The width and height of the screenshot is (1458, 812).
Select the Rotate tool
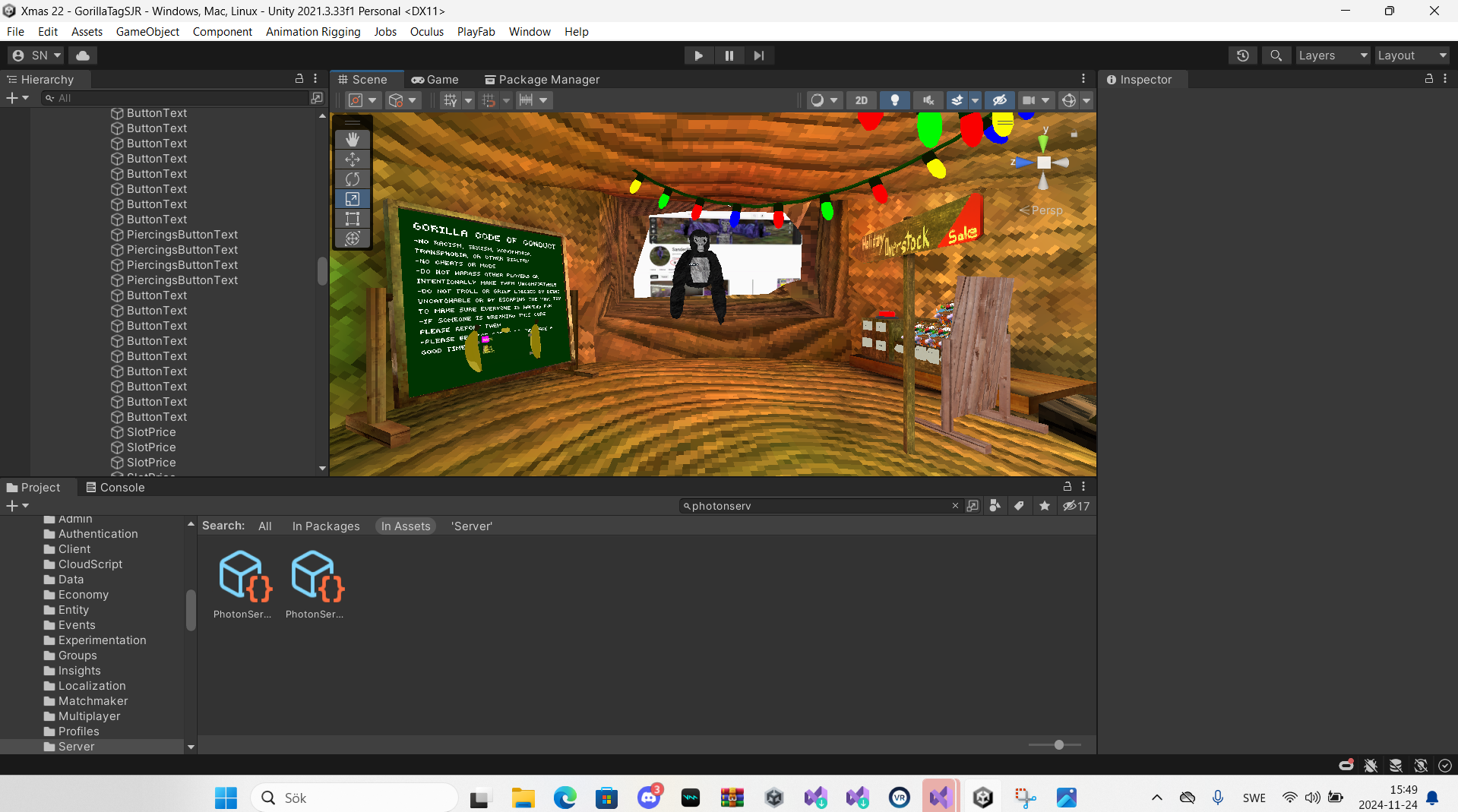[353, 179]
